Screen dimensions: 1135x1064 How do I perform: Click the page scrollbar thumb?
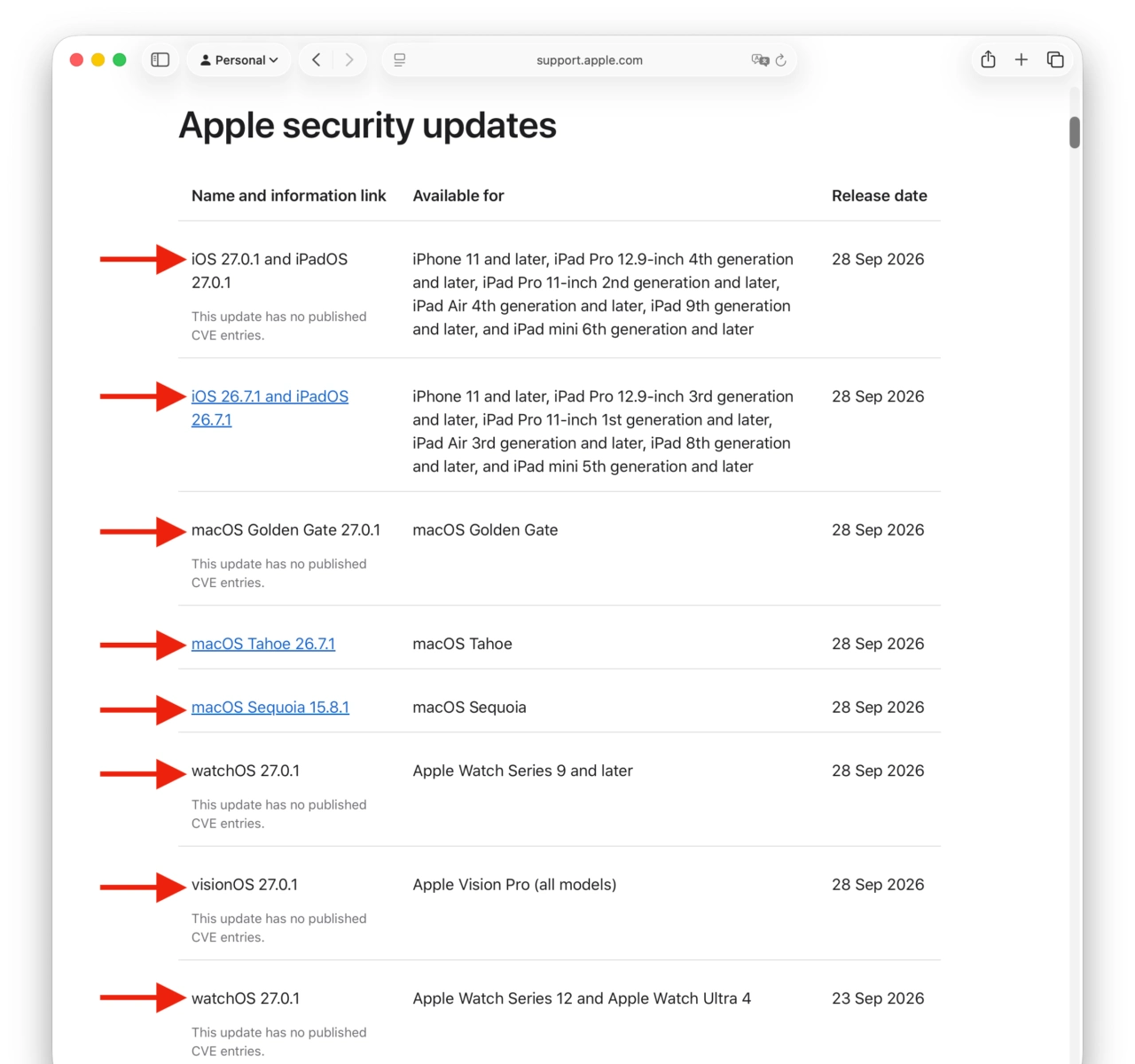click(x=1075, y=132)
